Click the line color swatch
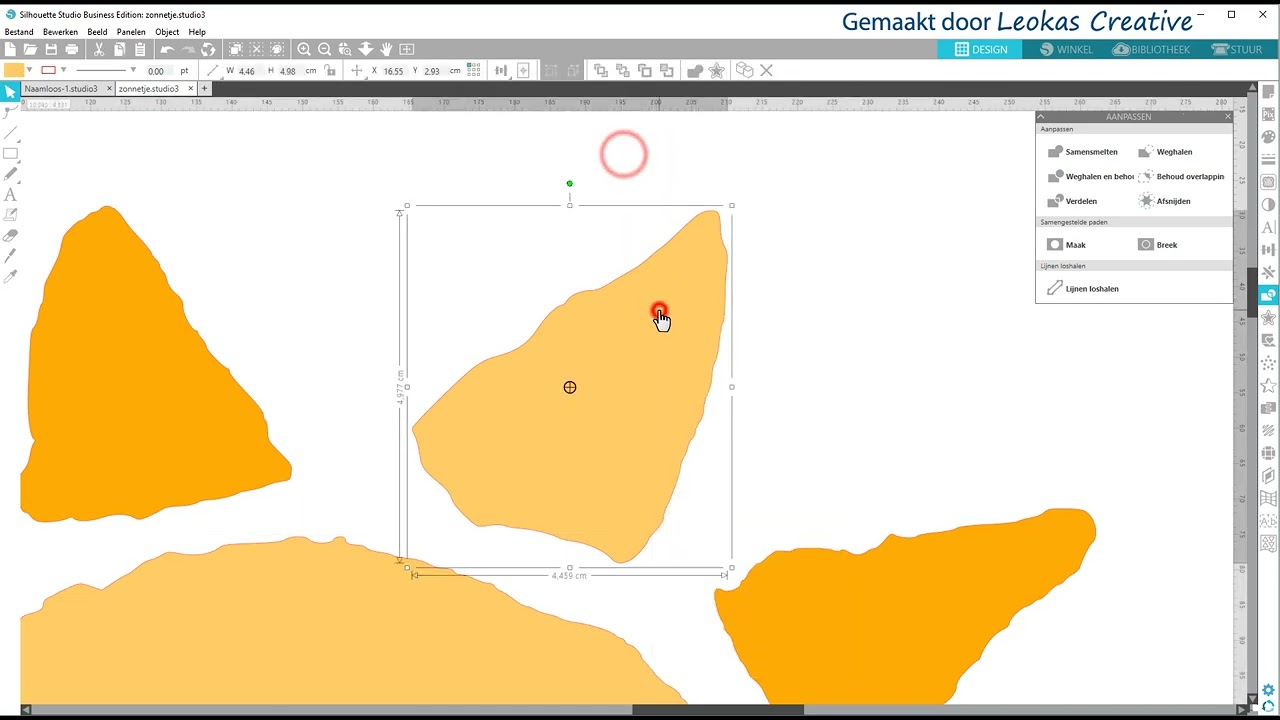Screen dimensions: 1280x720 (x=48, y=70)
